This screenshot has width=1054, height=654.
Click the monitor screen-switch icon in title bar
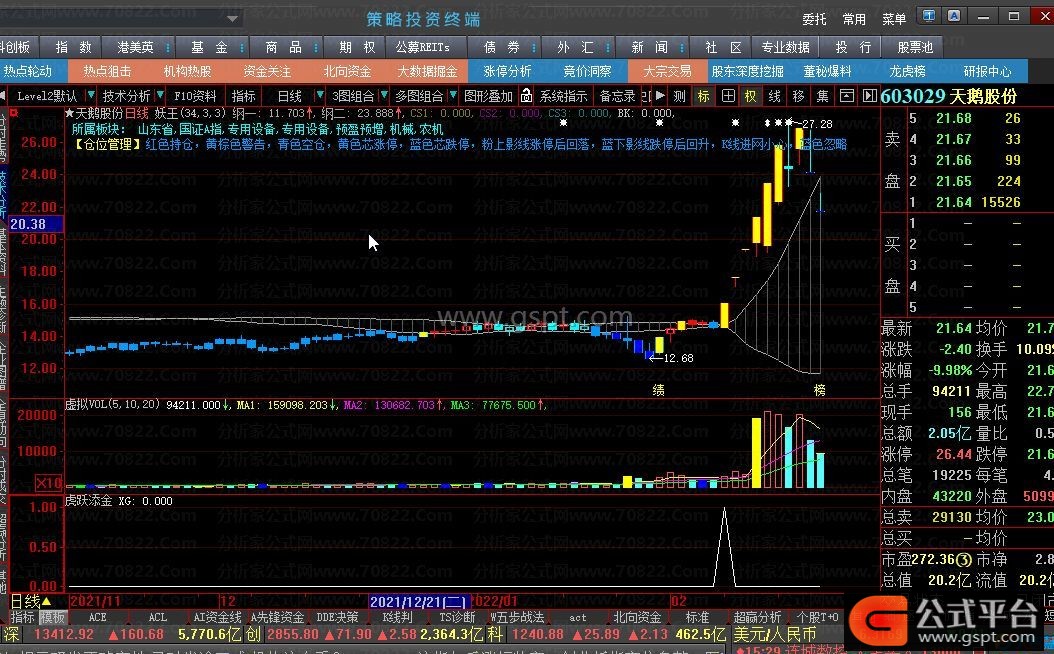click(929, 16)
